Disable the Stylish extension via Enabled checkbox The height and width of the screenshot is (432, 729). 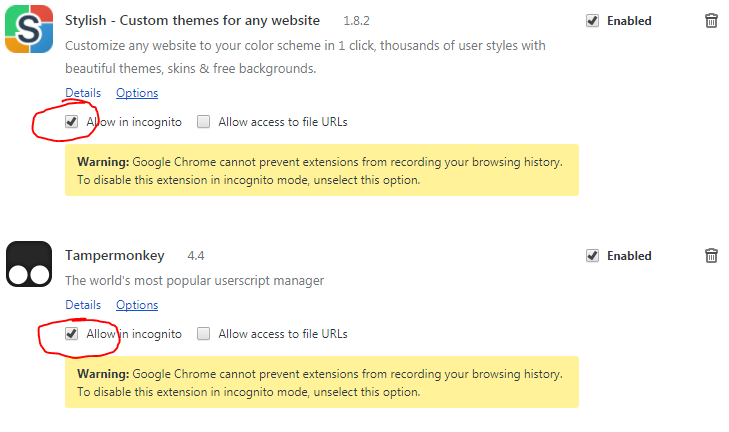coord(592,20)
